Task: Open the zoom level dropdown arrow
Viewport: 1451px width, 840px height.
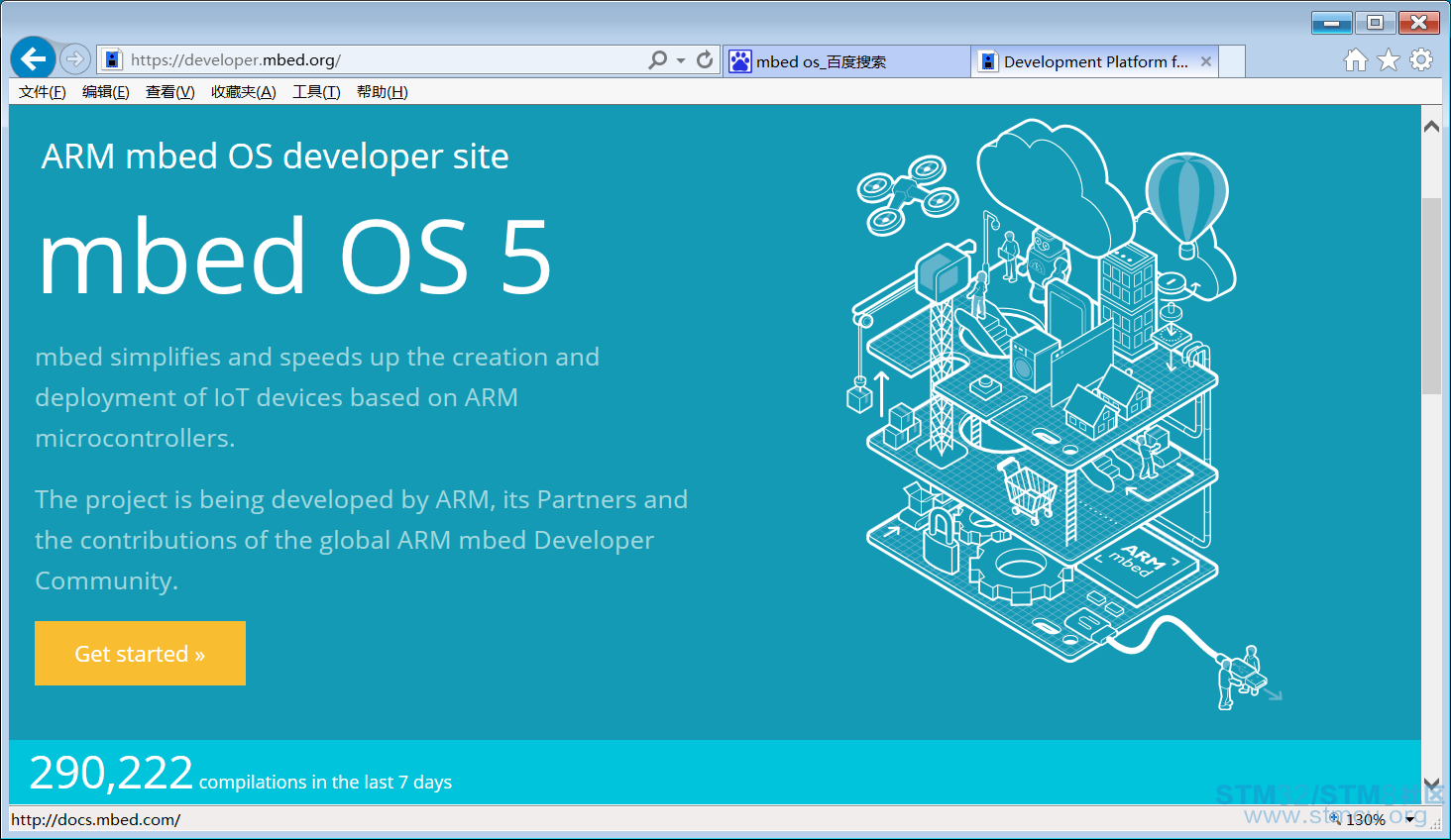Action: (x=1410, y=819)
